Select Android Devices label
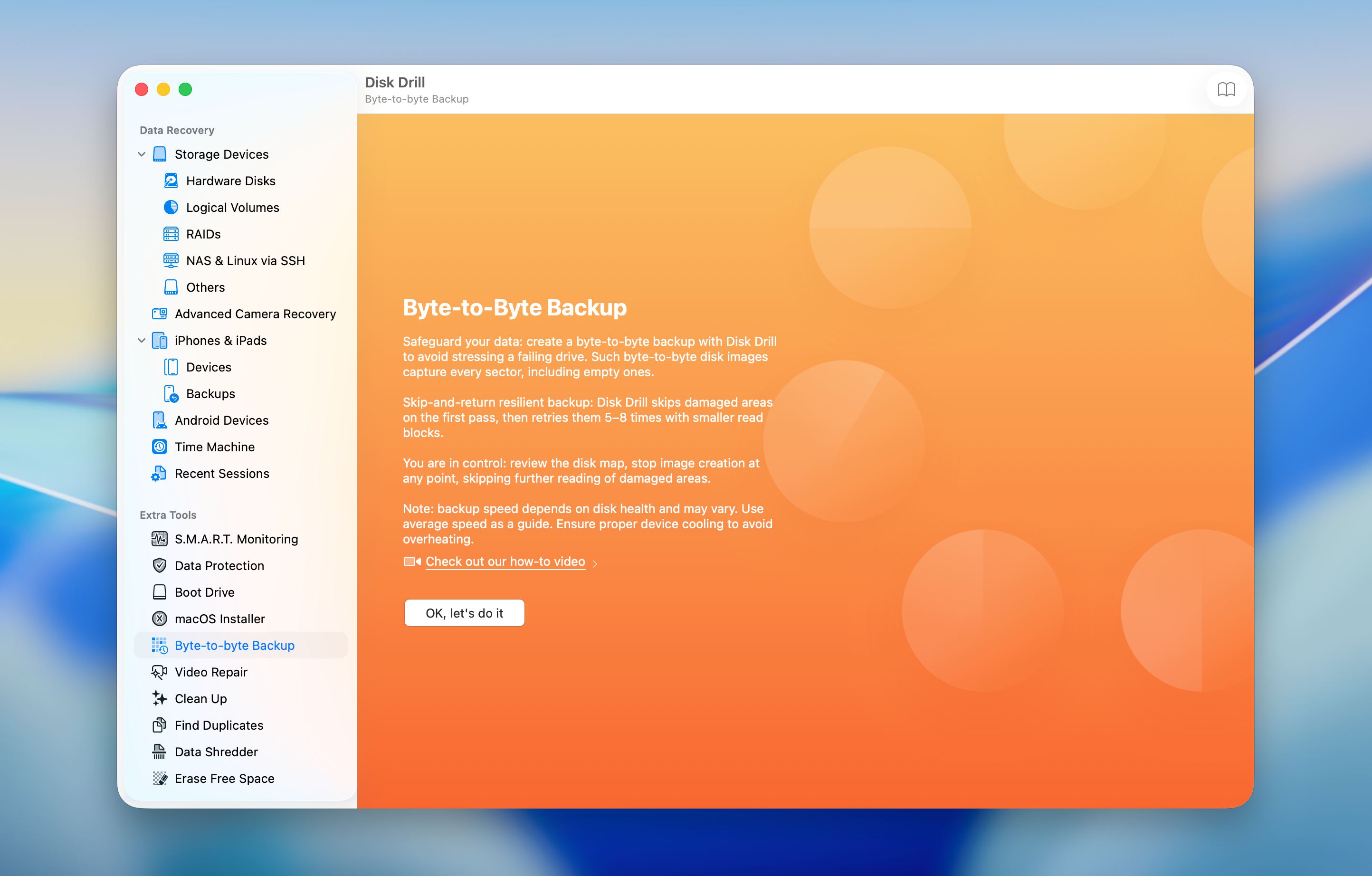This screenshot has width=1372, height=876. [222, 420]
